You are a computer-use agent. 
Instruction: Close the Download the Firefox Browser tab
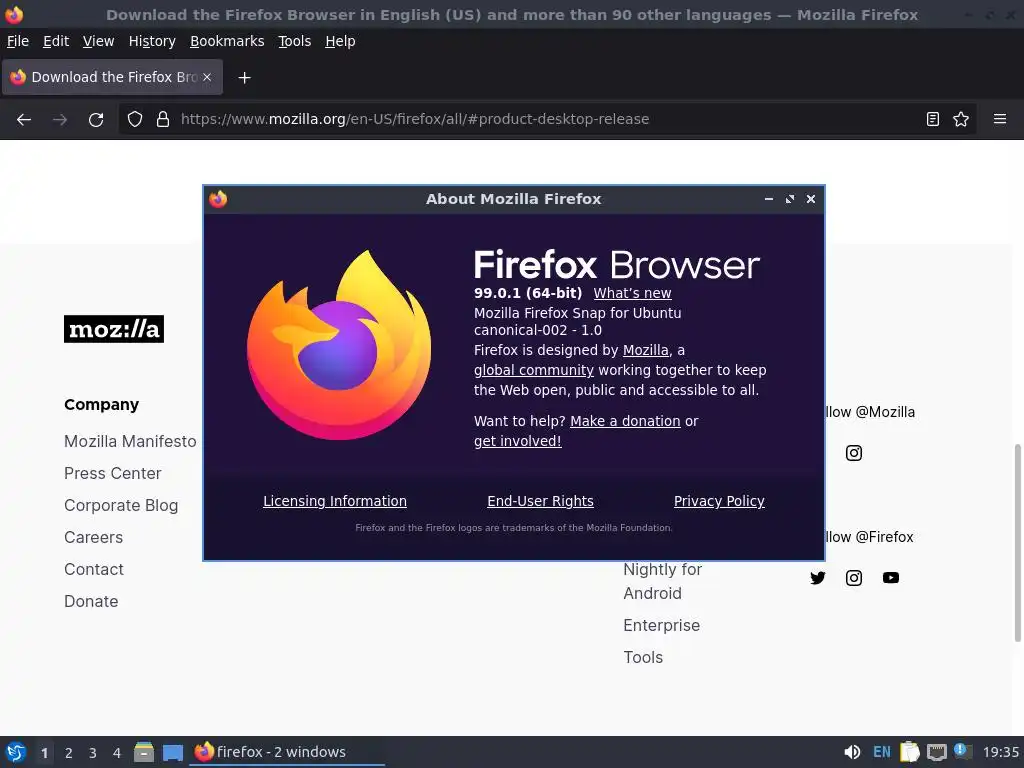(207, 77)
